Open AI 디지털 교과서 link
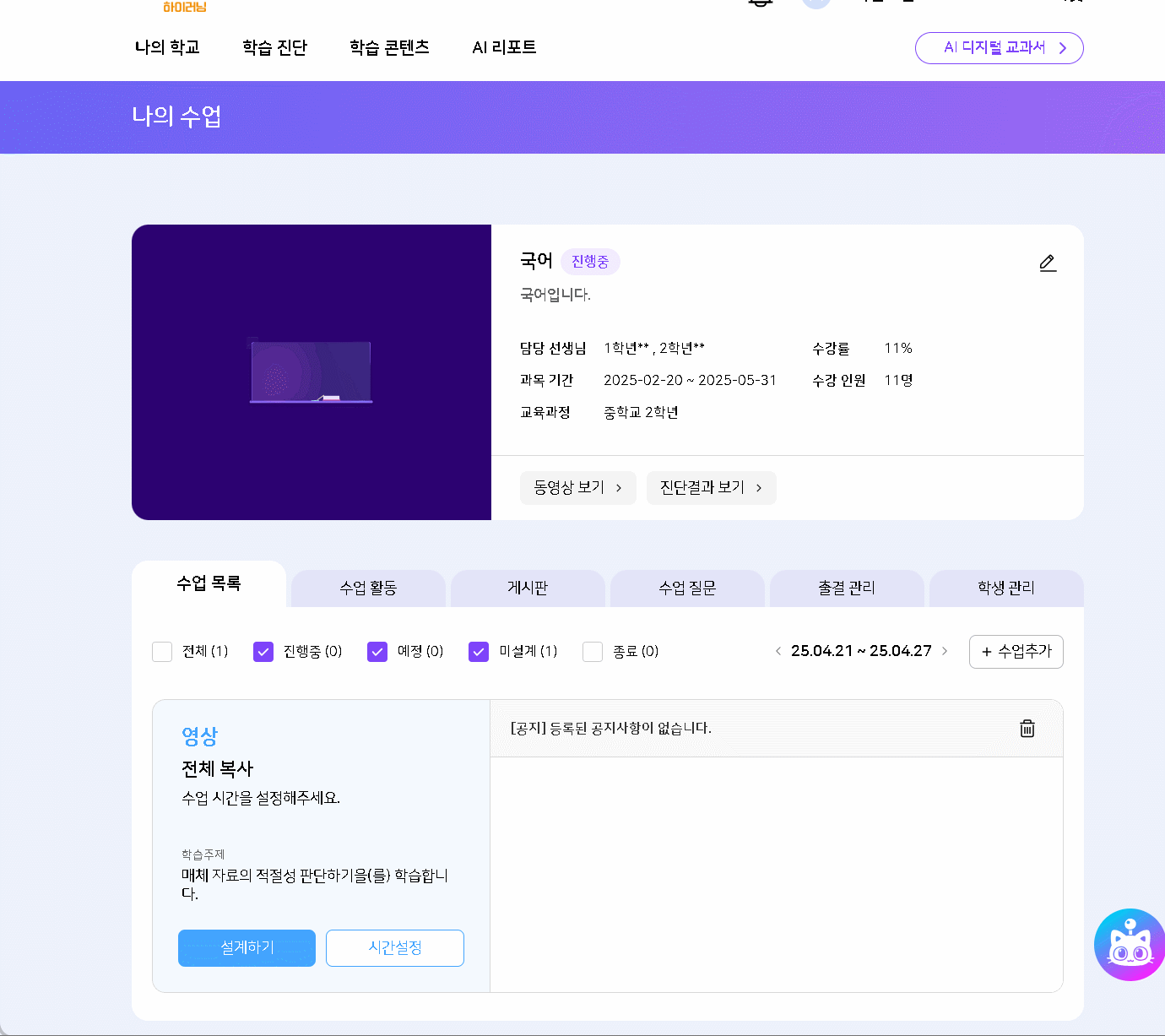The height and width of the screenshot is (1036, 1165). pos(1000,48)
